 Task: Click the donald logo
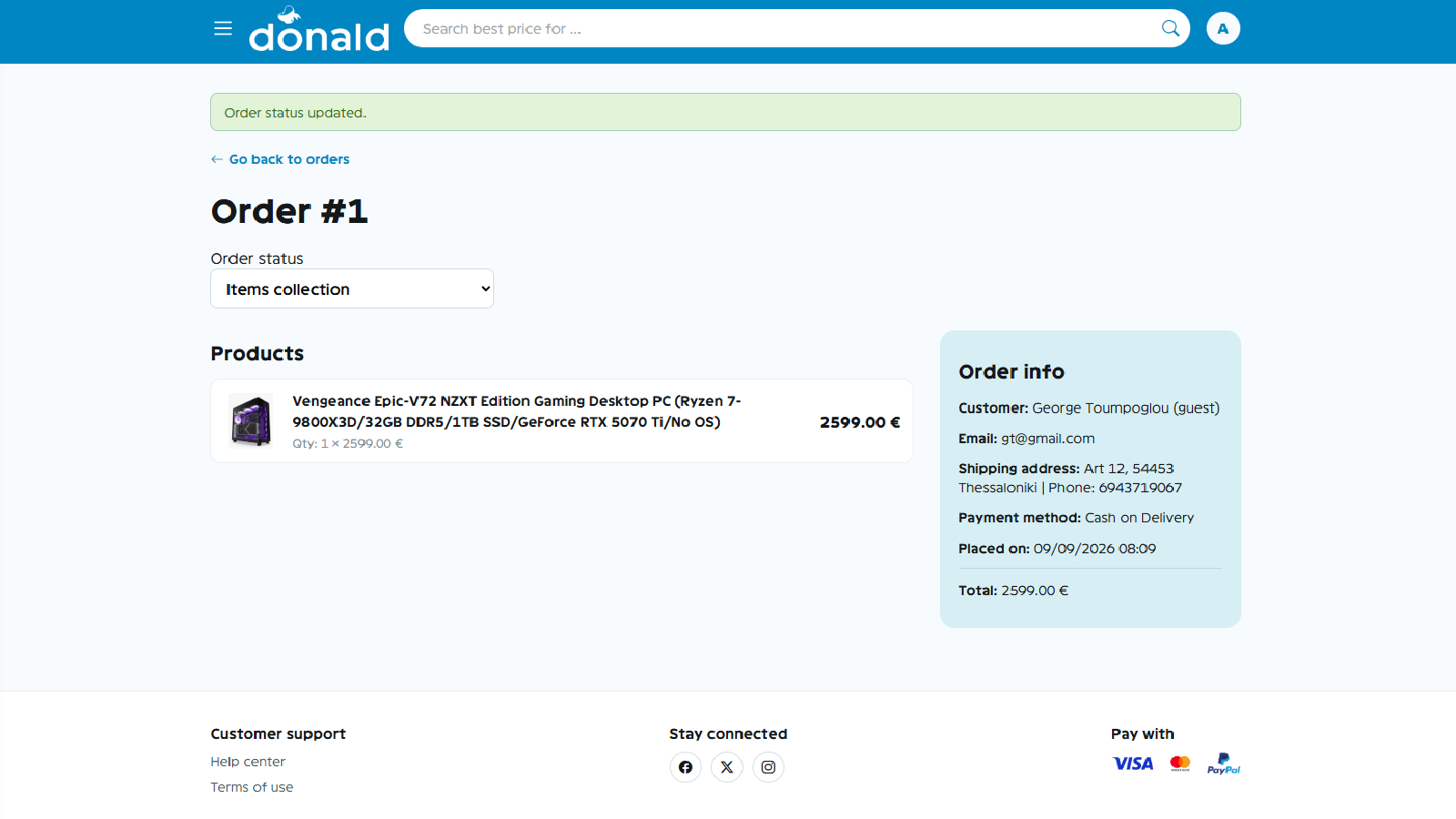click(319, 29)
